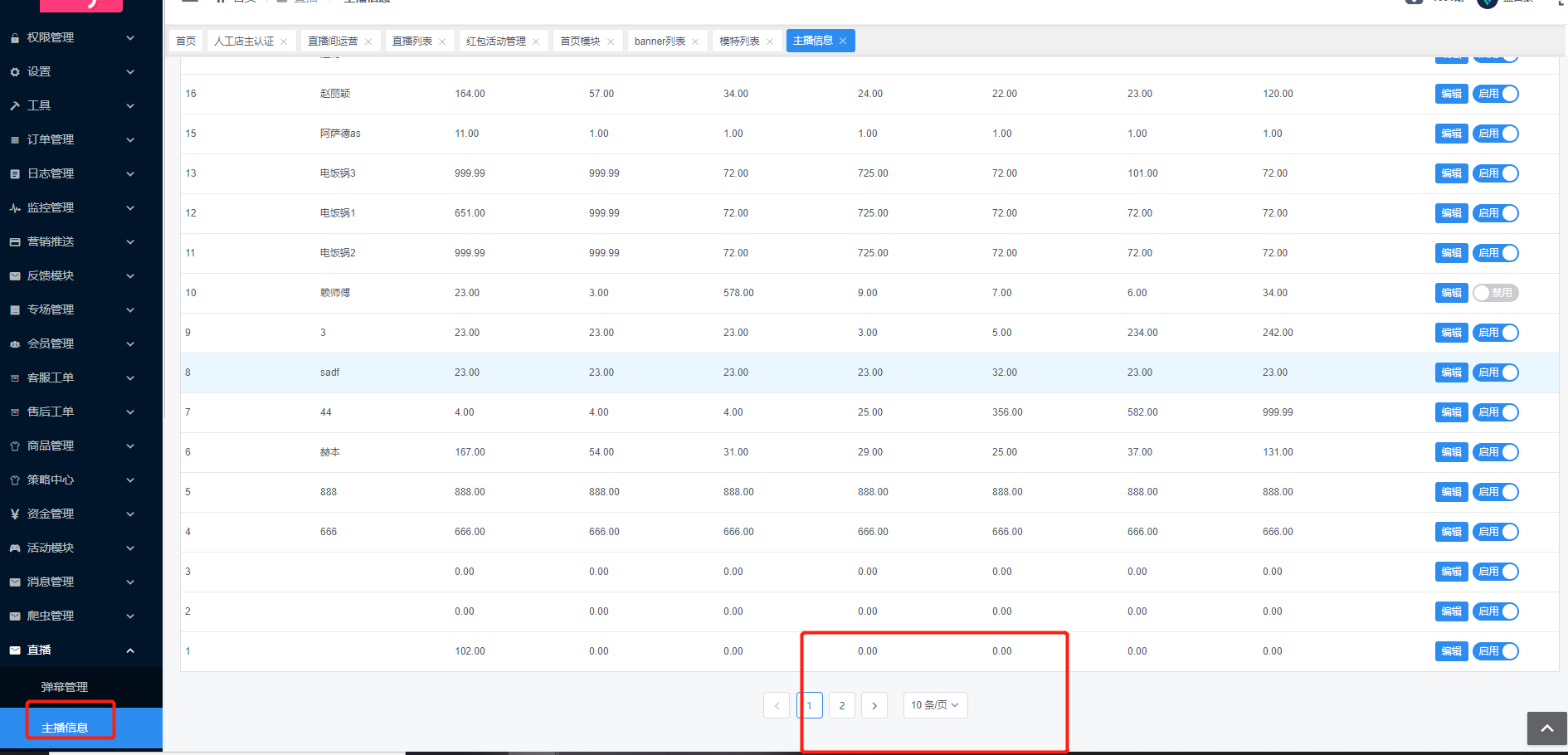
Task: Select the 578.00 cell in 赖师傅 row
Action: (x=738, y=293)
